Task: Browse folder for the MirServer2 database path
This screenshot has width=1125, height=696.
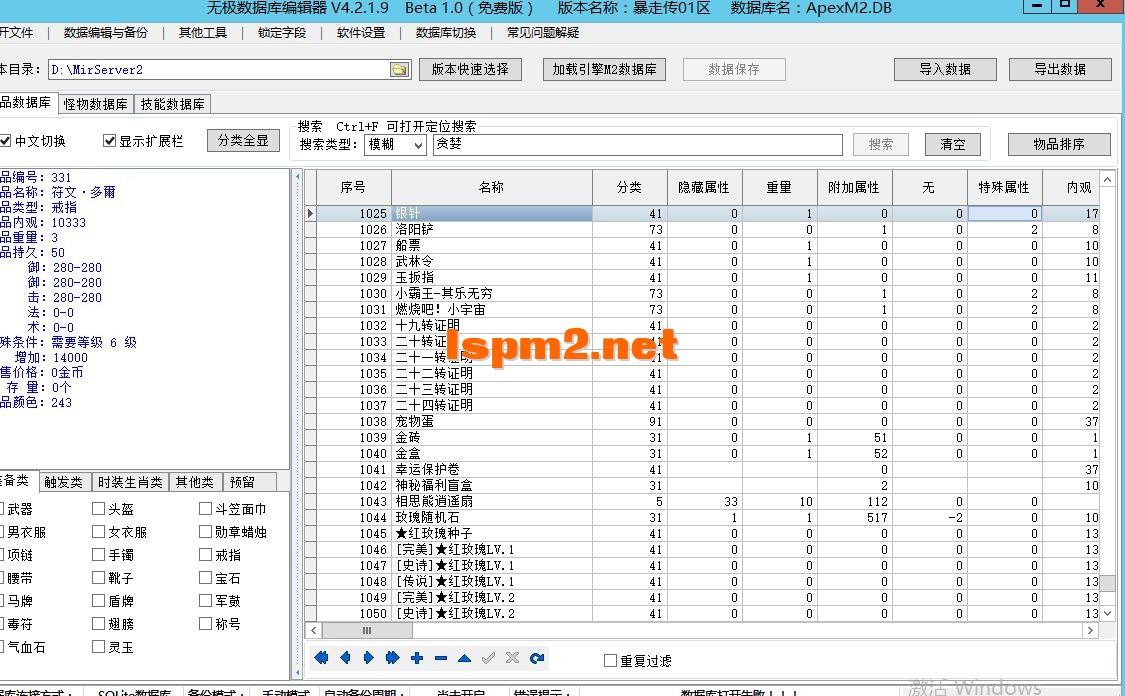Action: tap(398, 69)
